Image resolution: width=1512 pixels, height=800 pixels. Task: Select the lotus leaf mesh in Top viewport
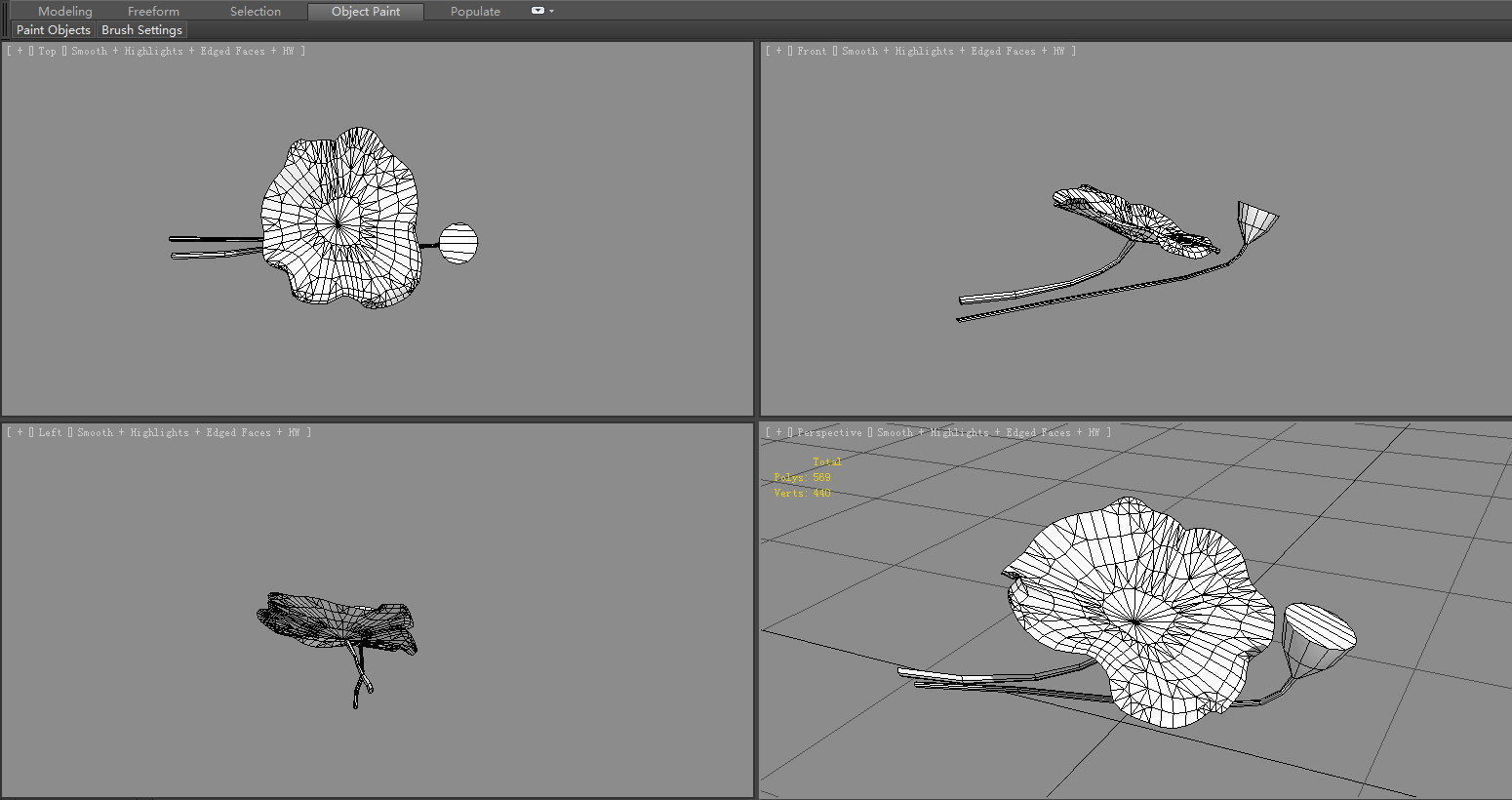[340, 219]
